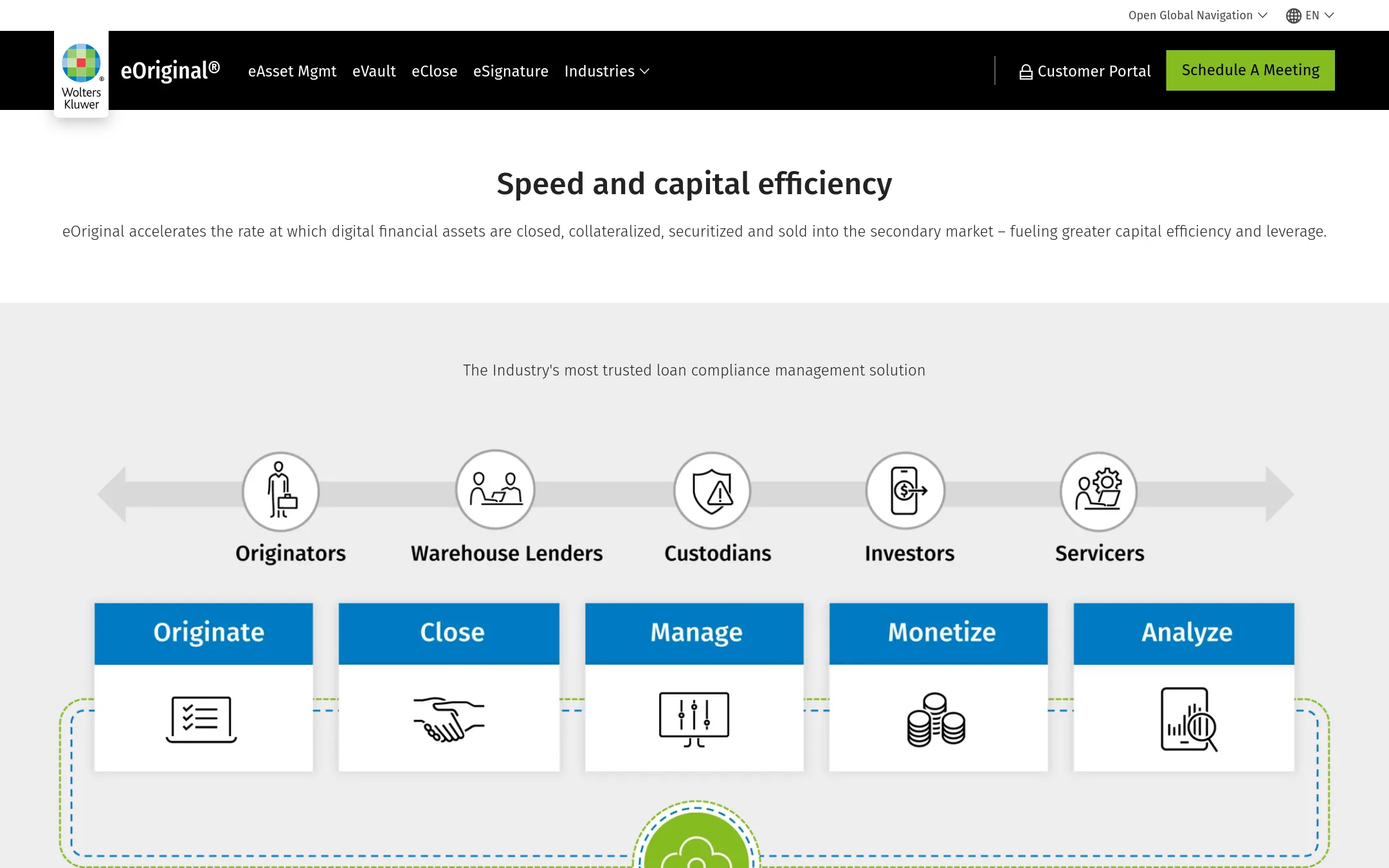Open the Customer Portal link
Screen dimensions: 1389x868
coord(1085,71)
